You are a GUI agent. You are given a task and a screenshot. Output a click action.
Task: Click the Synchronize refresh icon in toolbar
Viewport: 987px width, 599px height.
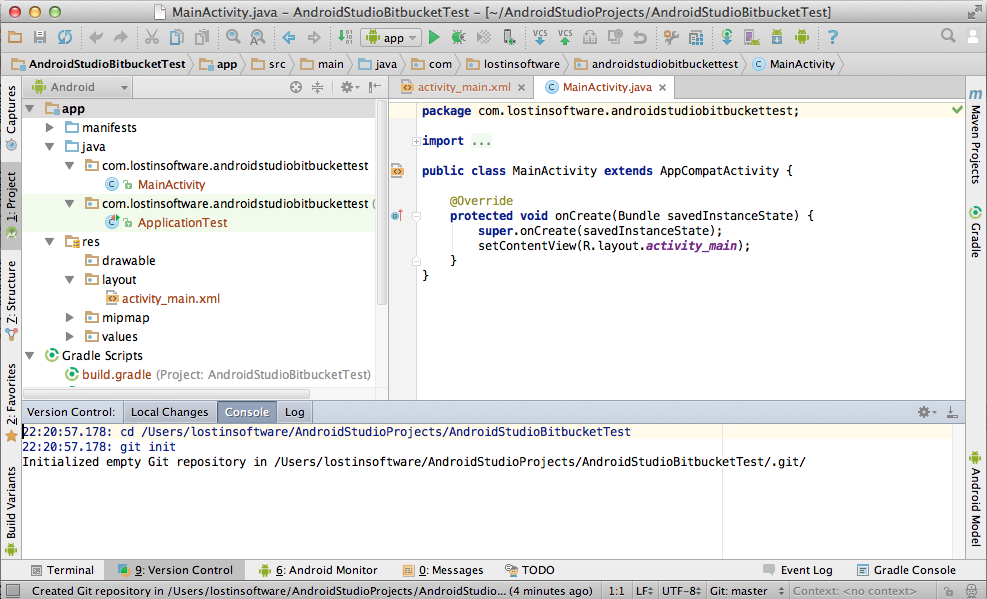65,37
